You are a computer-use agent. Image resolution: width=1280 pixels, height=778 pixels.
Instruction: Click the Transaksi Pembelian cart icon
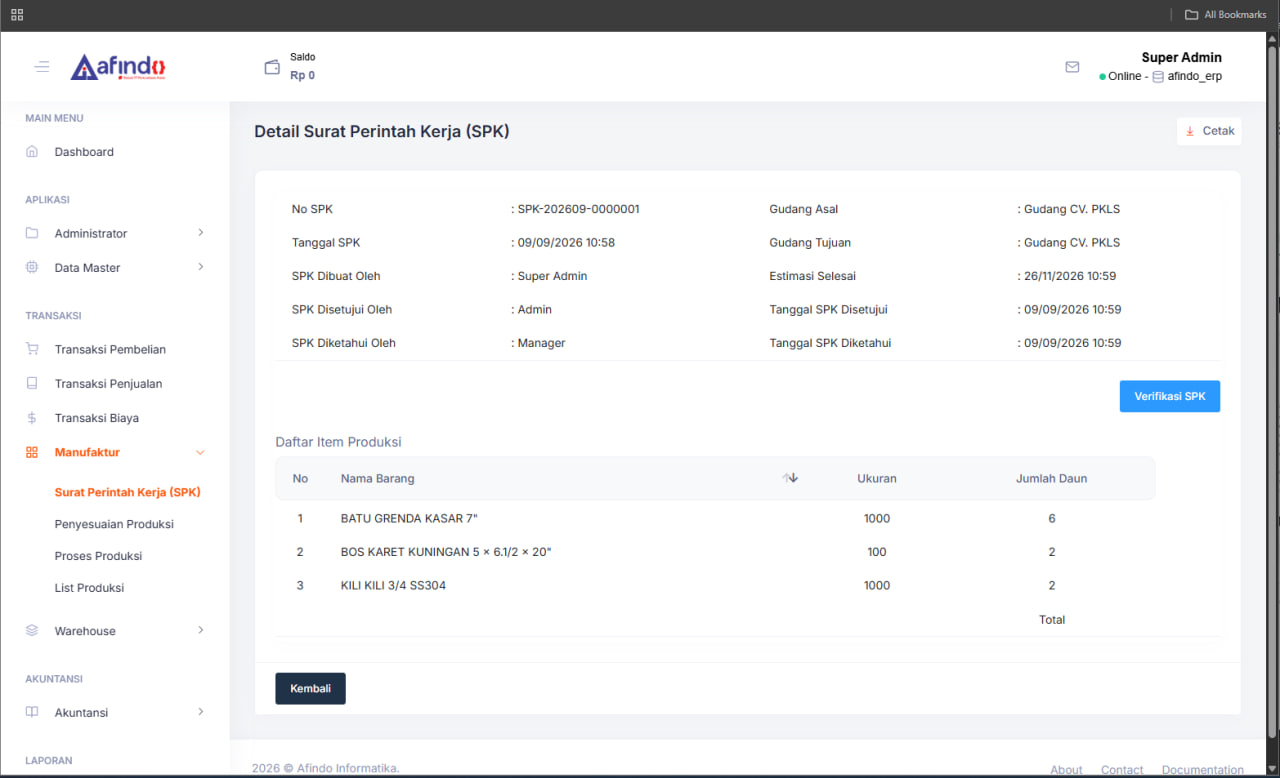(x=32, y=349)
